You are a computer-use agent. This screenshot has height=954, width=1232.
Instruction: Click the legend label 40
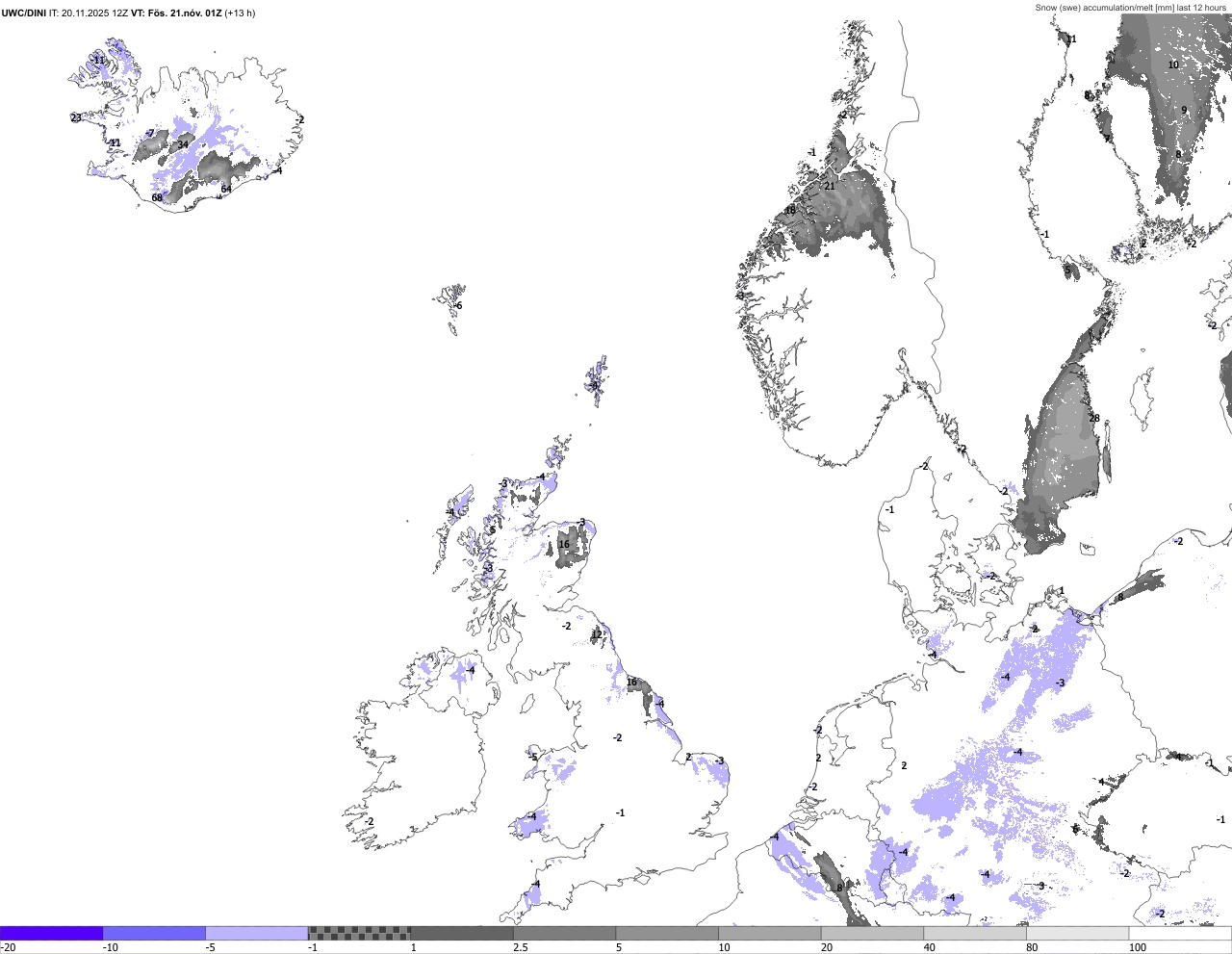[930, 947]
